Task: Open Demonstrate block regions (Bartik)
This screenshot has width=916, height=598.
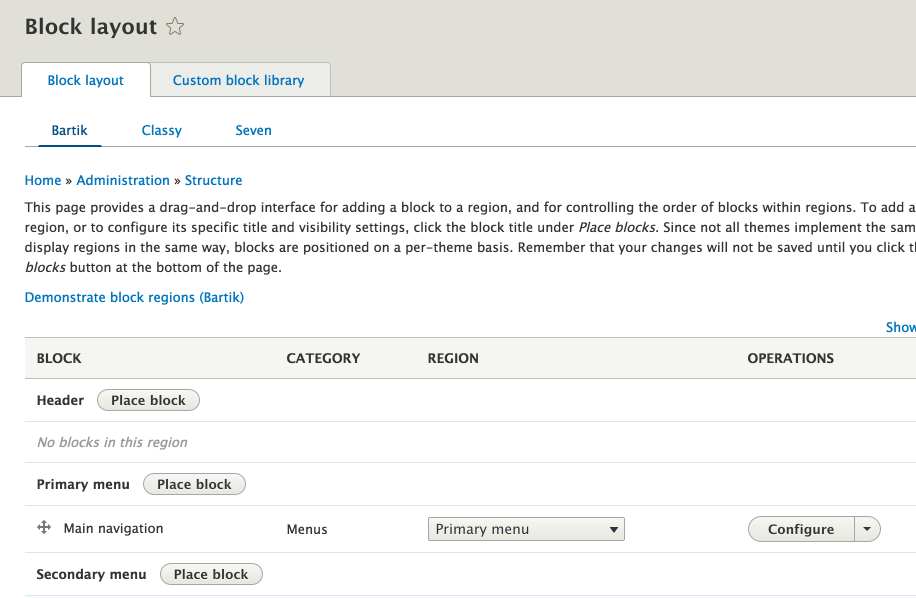Action: coord(134,297)
